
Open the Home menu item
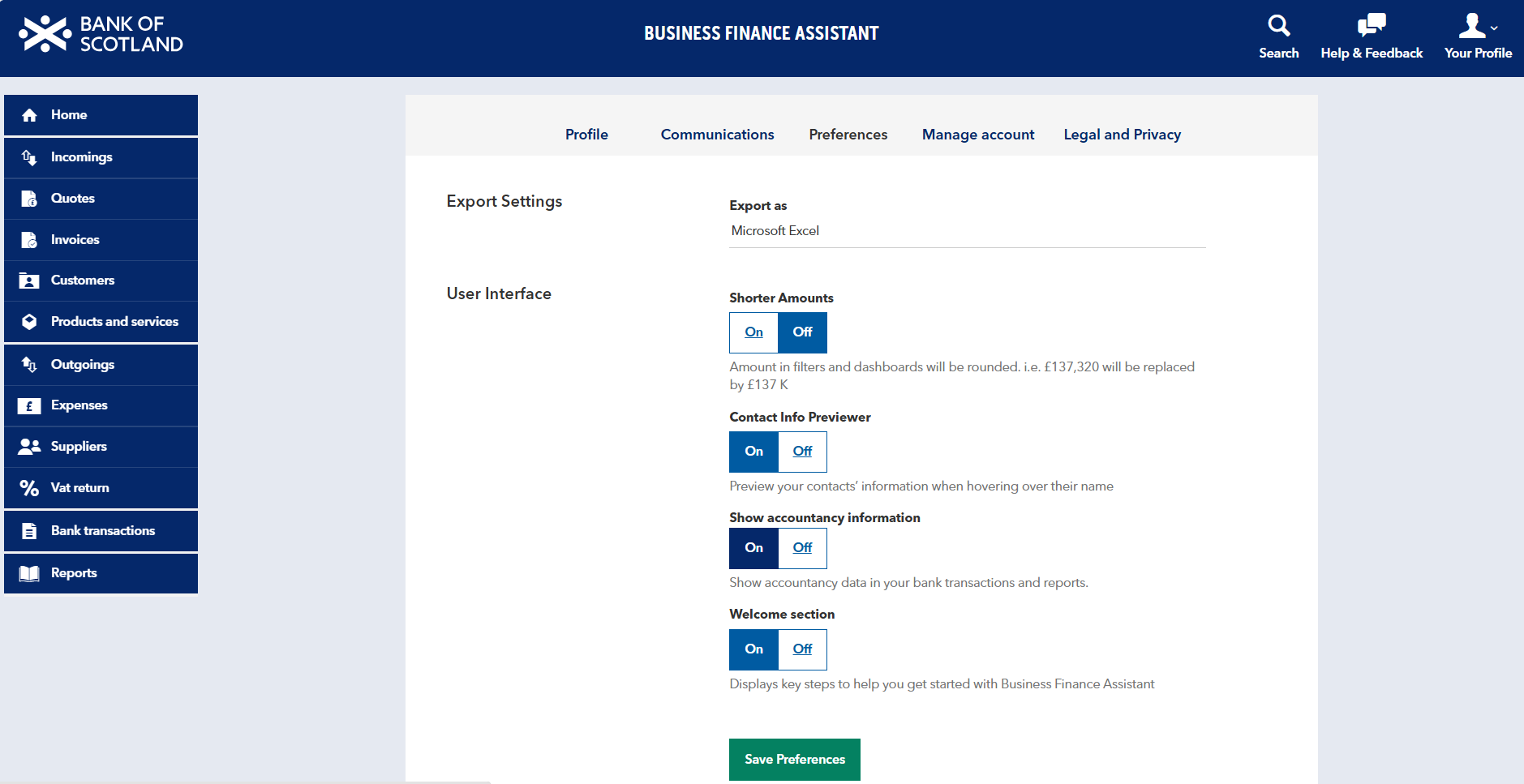[101, 115]
